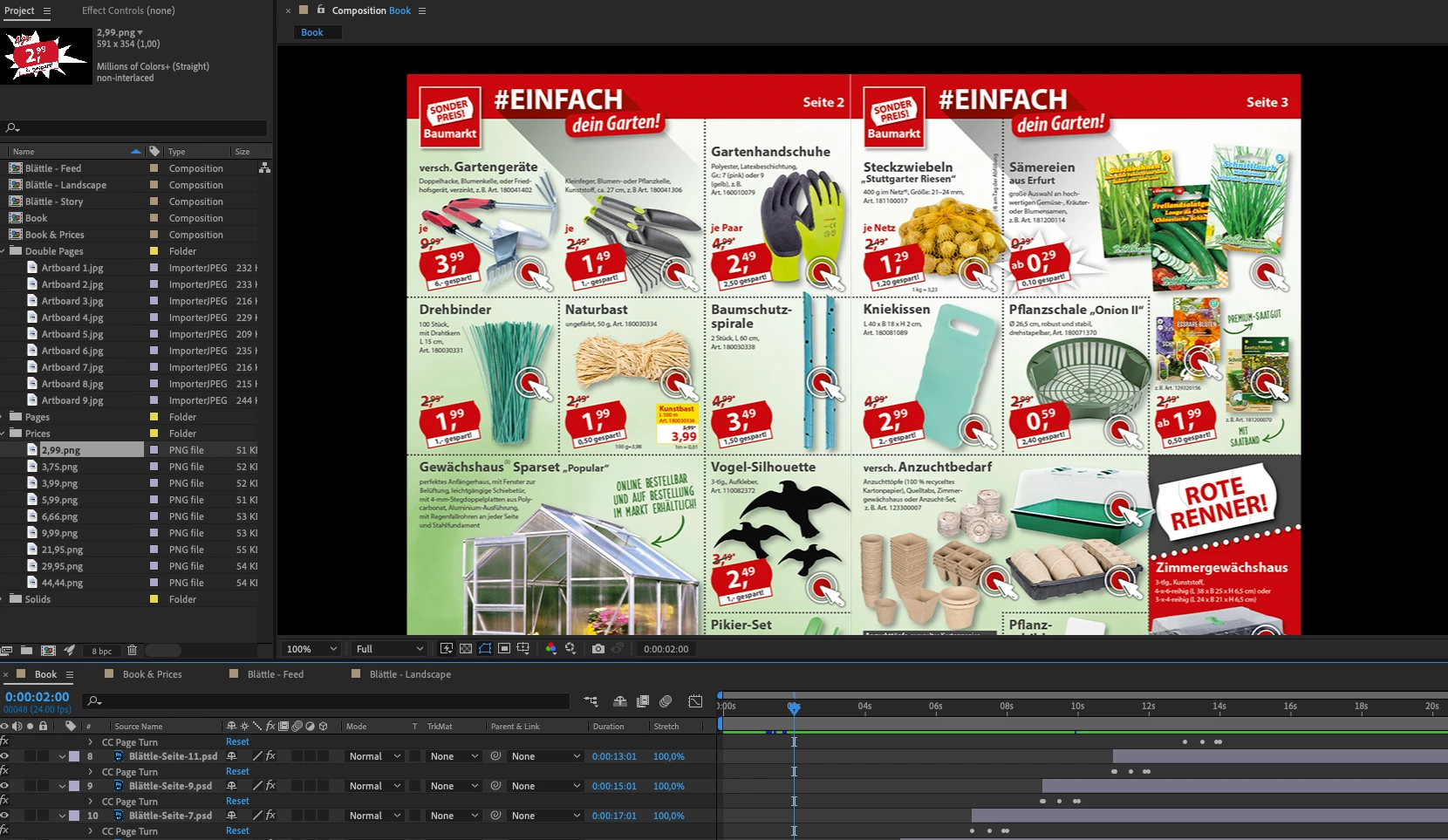Hide layer 9 Blättle-Seite-9.psd with eye icon
The image size is (1448, 840).
[4, 786]
